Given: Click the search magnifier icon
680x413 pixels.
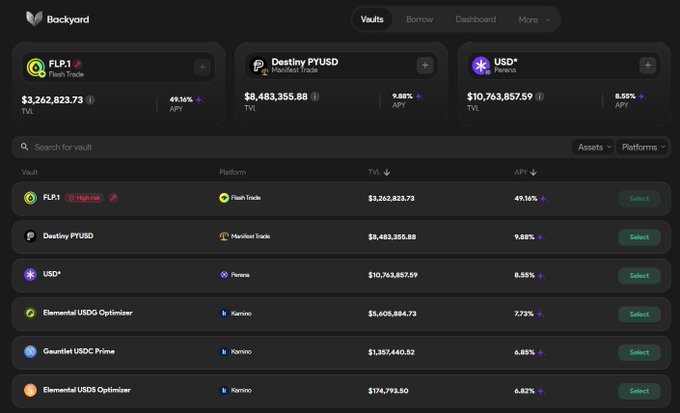Looking at the screenshot, I should point(25,147).
